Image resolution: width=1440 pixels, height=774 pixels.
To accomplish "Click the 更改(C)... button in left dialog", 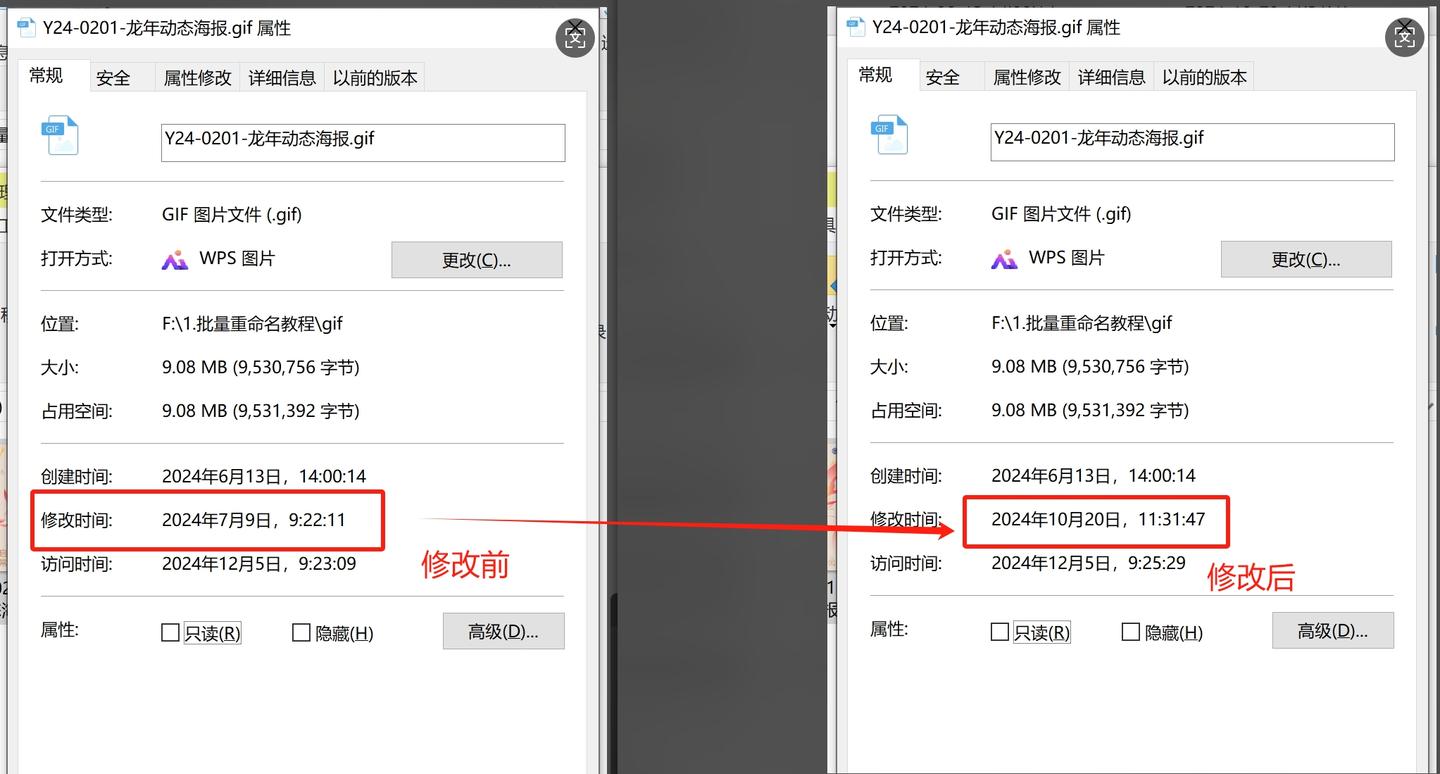I will point(477,260).
